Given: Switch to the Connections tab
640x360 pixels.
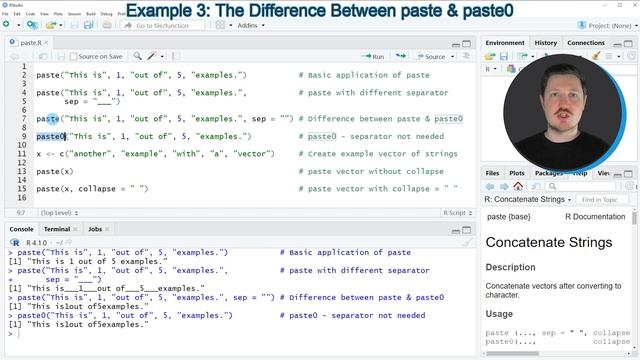Looking at the screenshot, I should (586, 42).
